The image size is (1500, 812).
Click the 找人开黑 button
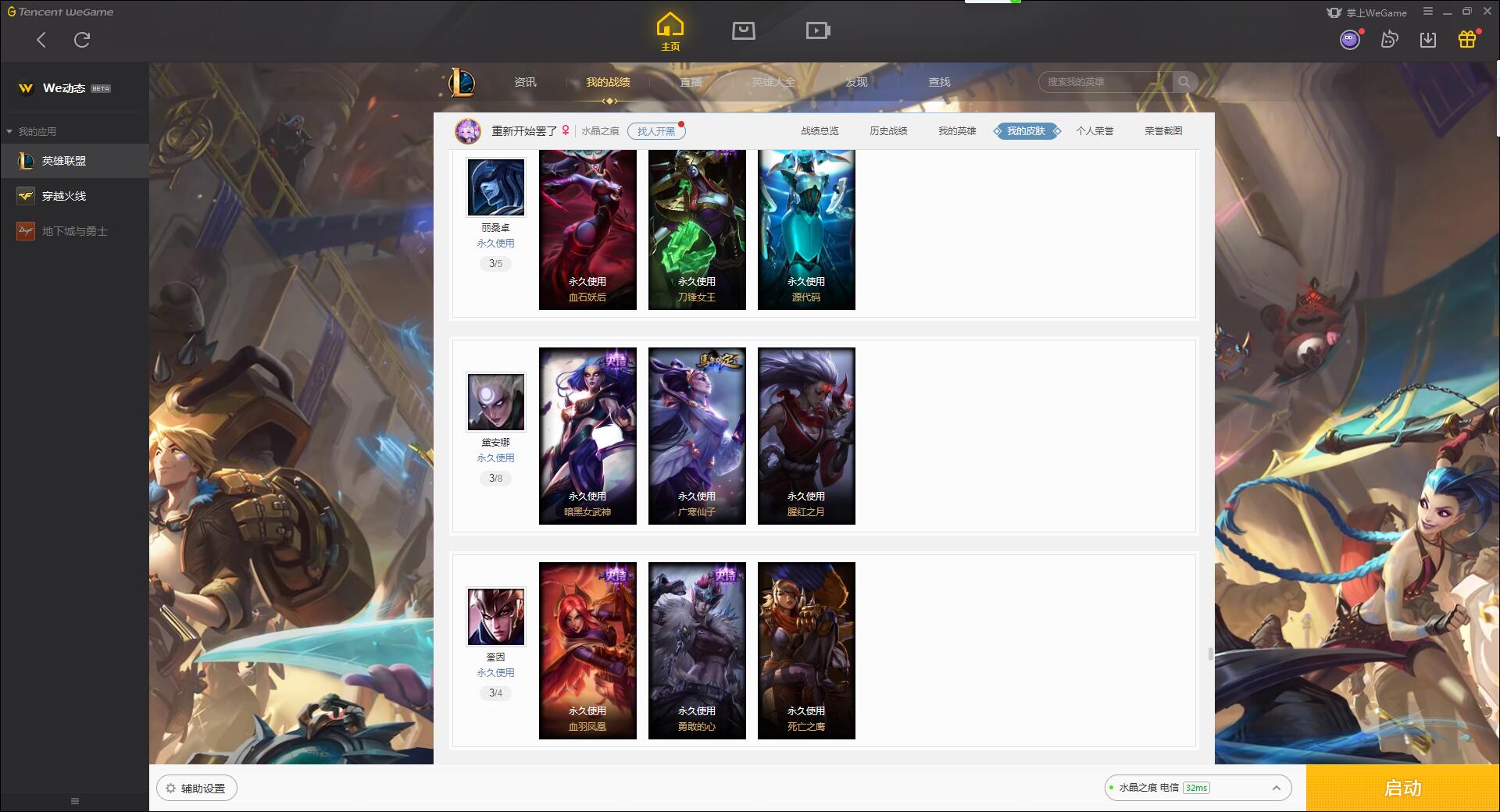656,131
